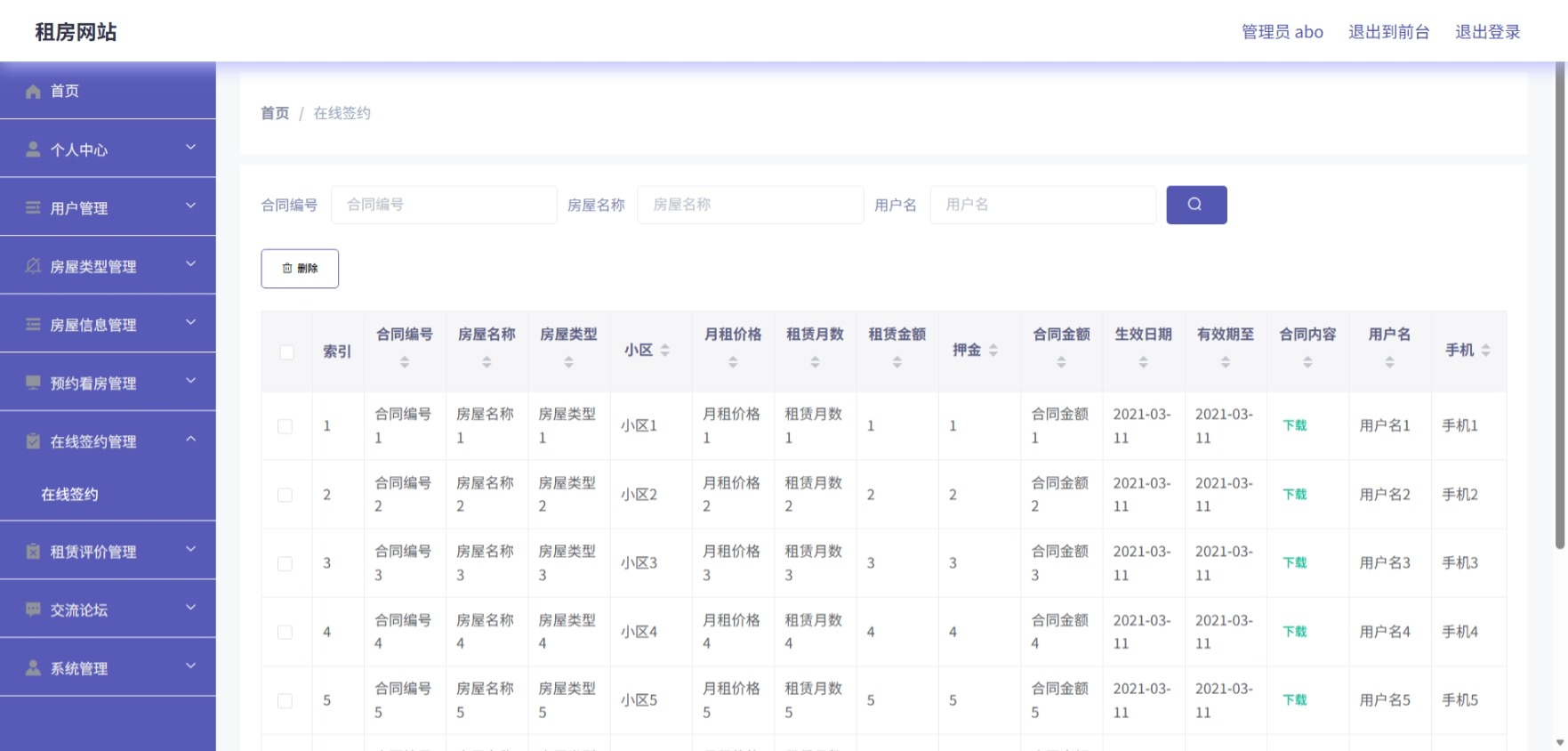
Task: Expand the 租赁评价管理 chevron
Action: (190, 549)
